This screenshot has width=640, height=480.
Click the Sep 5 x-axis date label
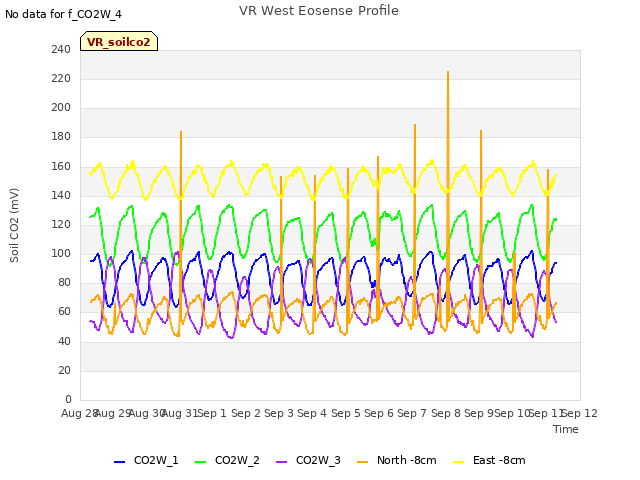point(346,413)
